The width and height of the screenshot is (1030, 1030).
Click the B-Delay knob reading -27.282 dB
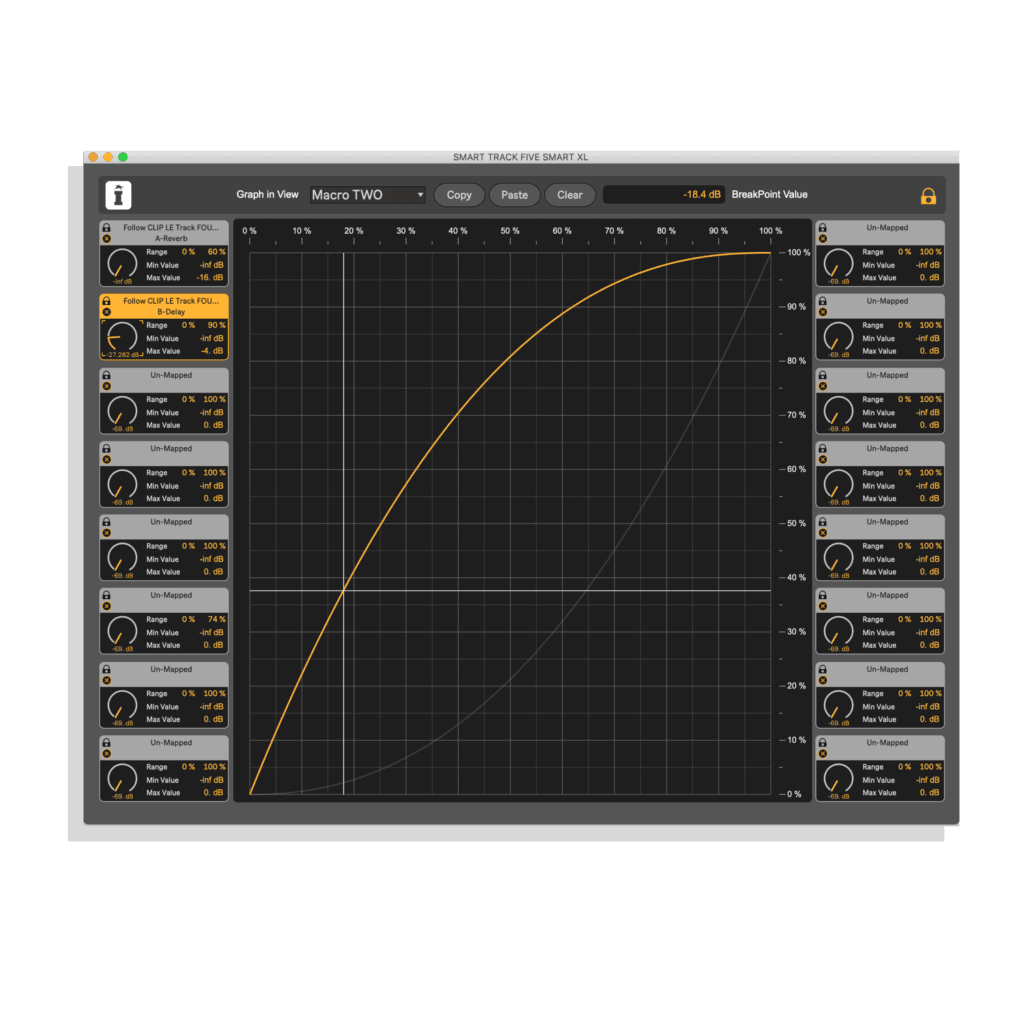pos(122,338)
